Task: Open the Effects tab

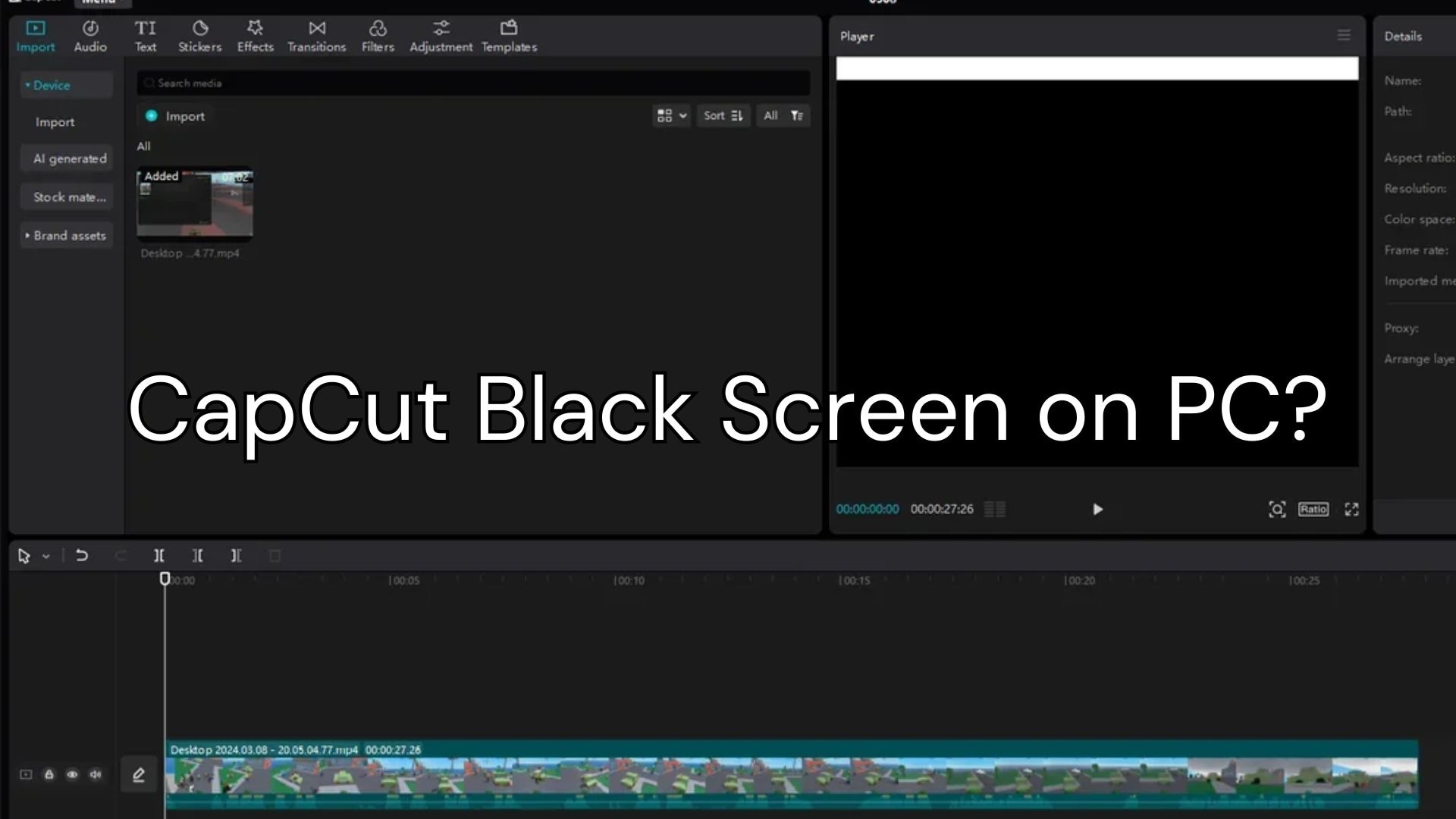Action: [x=256, y=36]
